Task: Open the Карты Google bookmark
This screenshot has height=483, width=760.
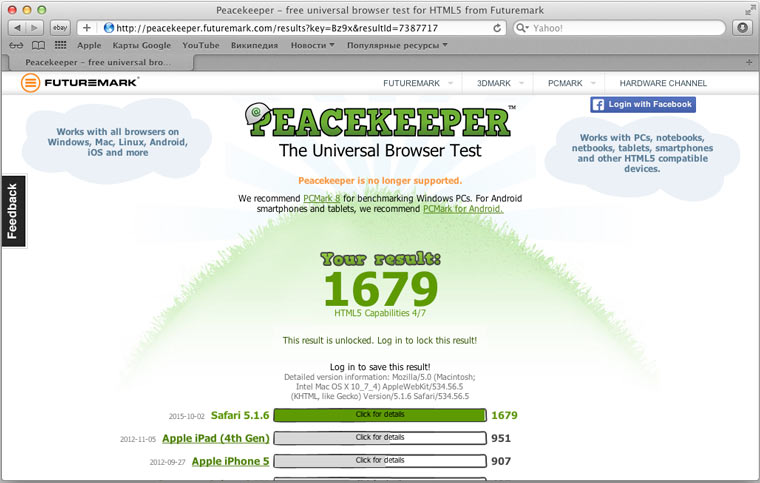Action: 142,45
